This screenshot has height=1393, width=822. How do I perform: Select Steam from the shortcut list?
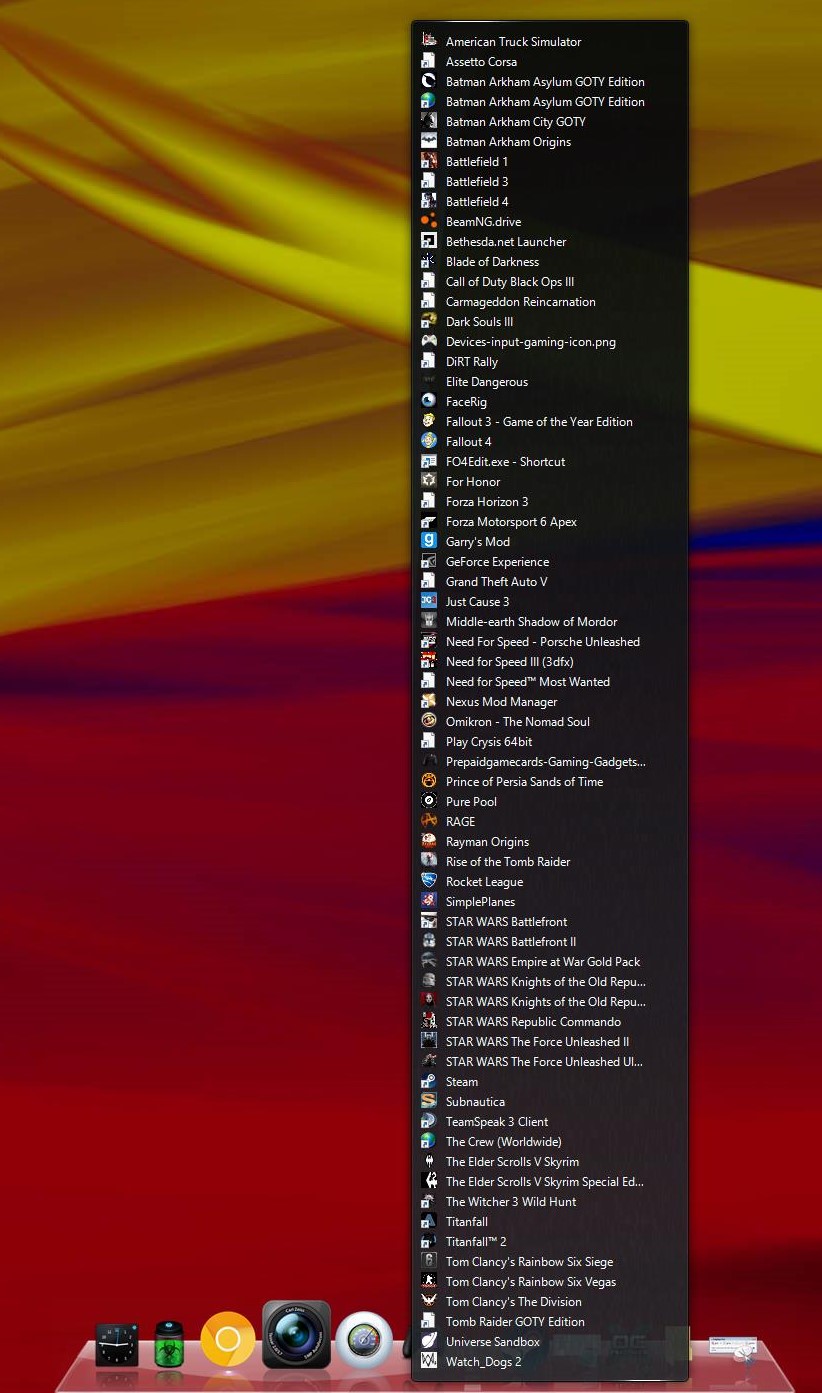(461, 1082)
